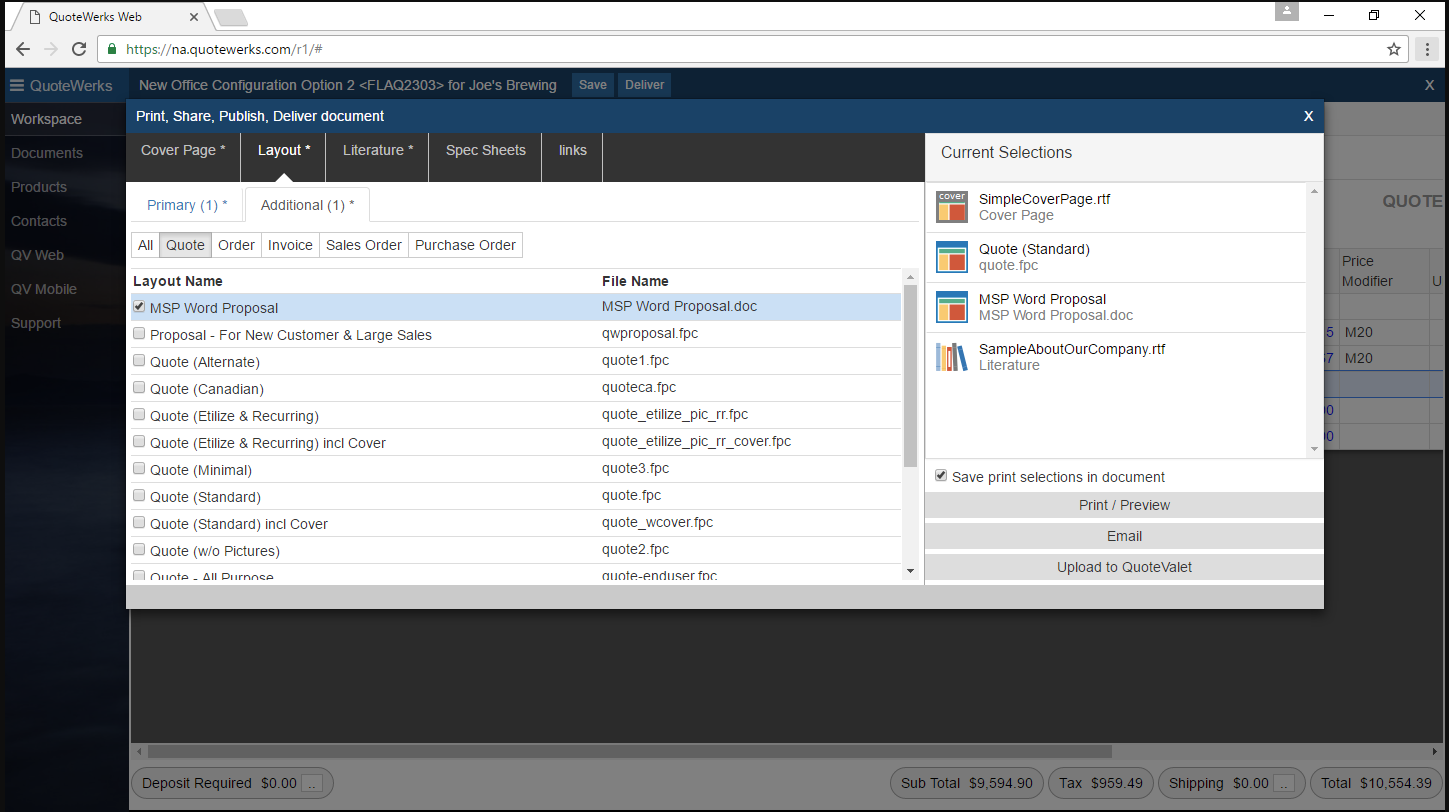Check Quote (Standard) incl Cover layout

pyautogui.click(x=139, y=523)
